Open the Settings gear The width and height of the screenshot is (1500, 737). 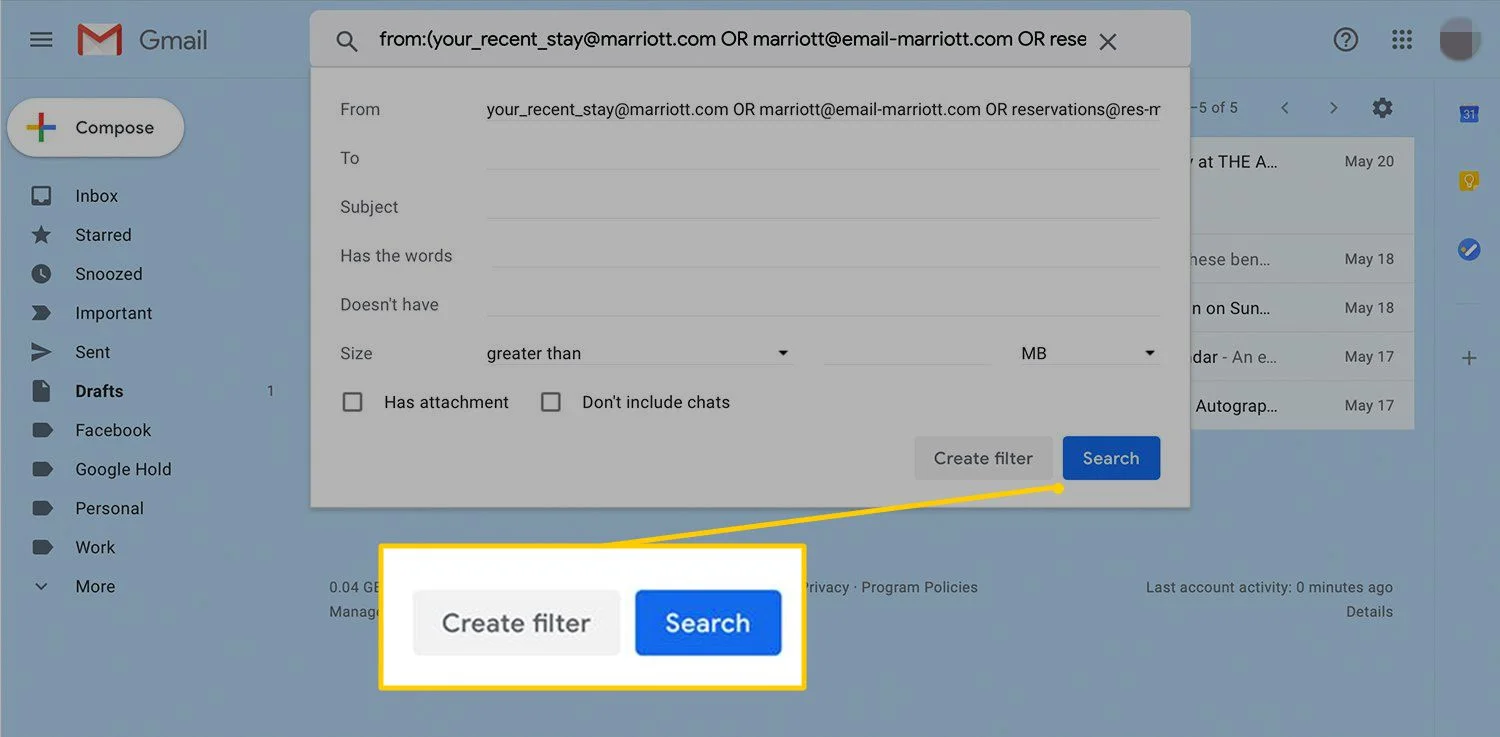click(1382, 108)
